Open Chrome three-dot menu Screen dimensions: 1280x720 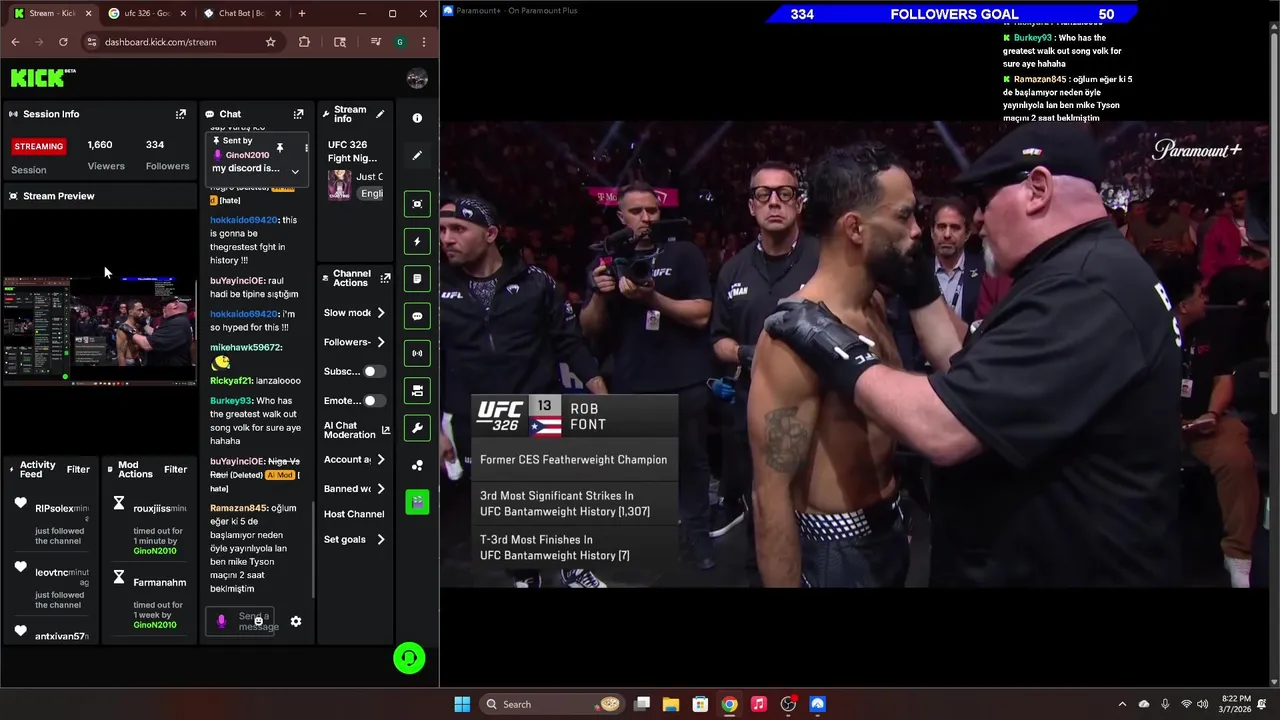pos(424,42)
